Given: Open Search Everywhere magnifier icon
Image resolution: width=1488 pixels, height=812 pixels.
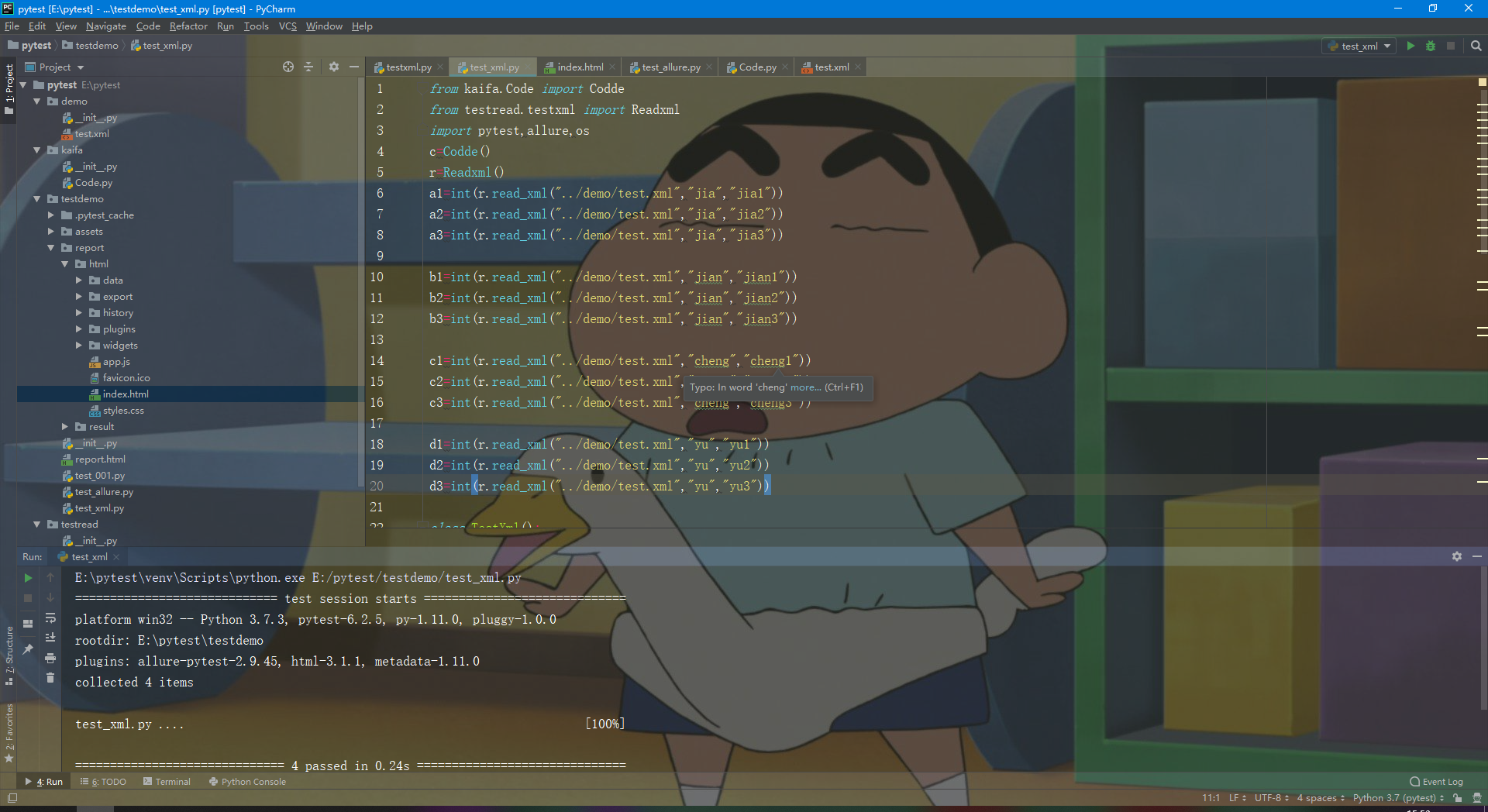Looking at the screenshot, I should point(1476,46).
